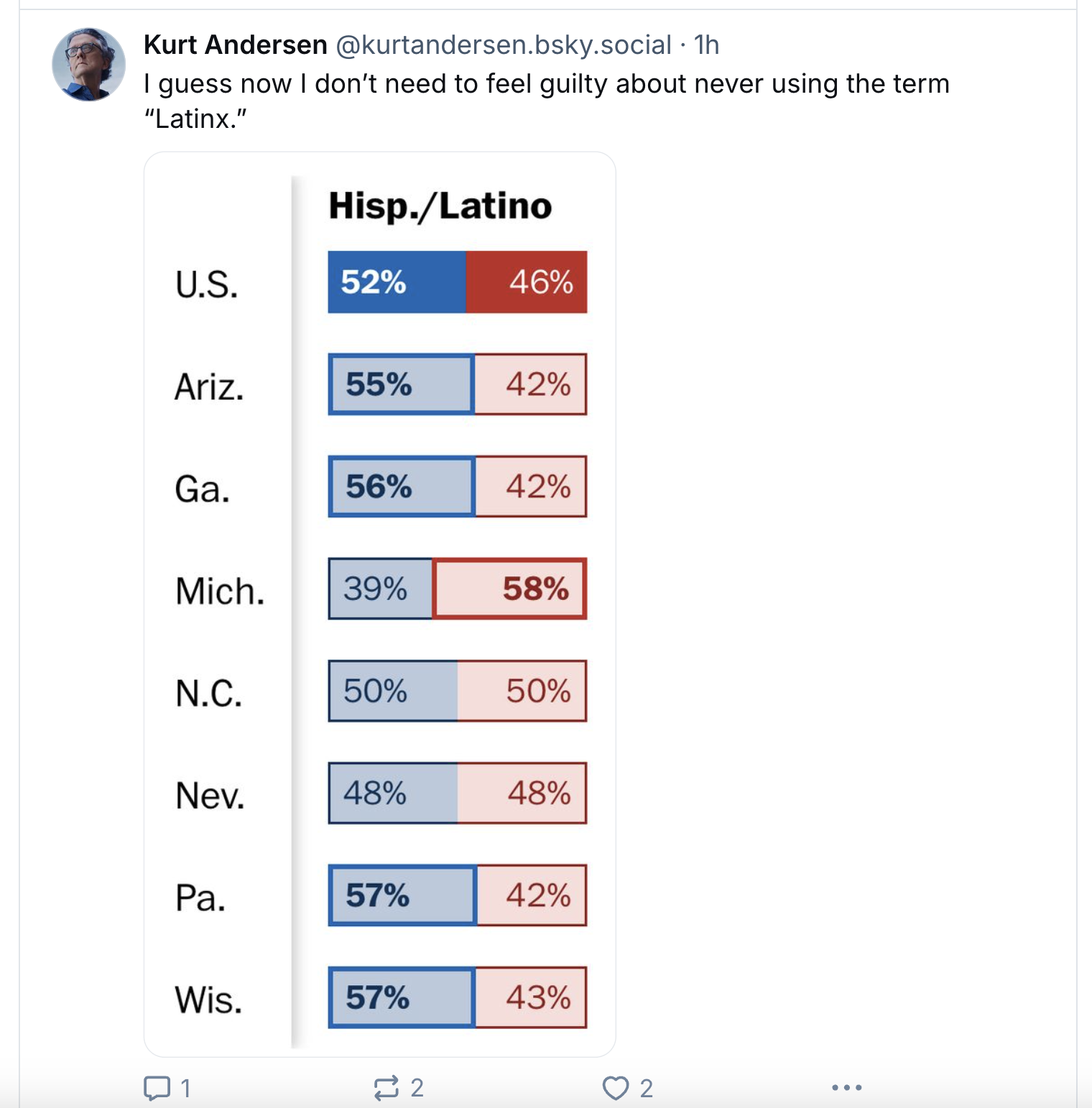Click the Kurt Andersen display name
Screen dimensions: 1092x1108
click(236, 45)
